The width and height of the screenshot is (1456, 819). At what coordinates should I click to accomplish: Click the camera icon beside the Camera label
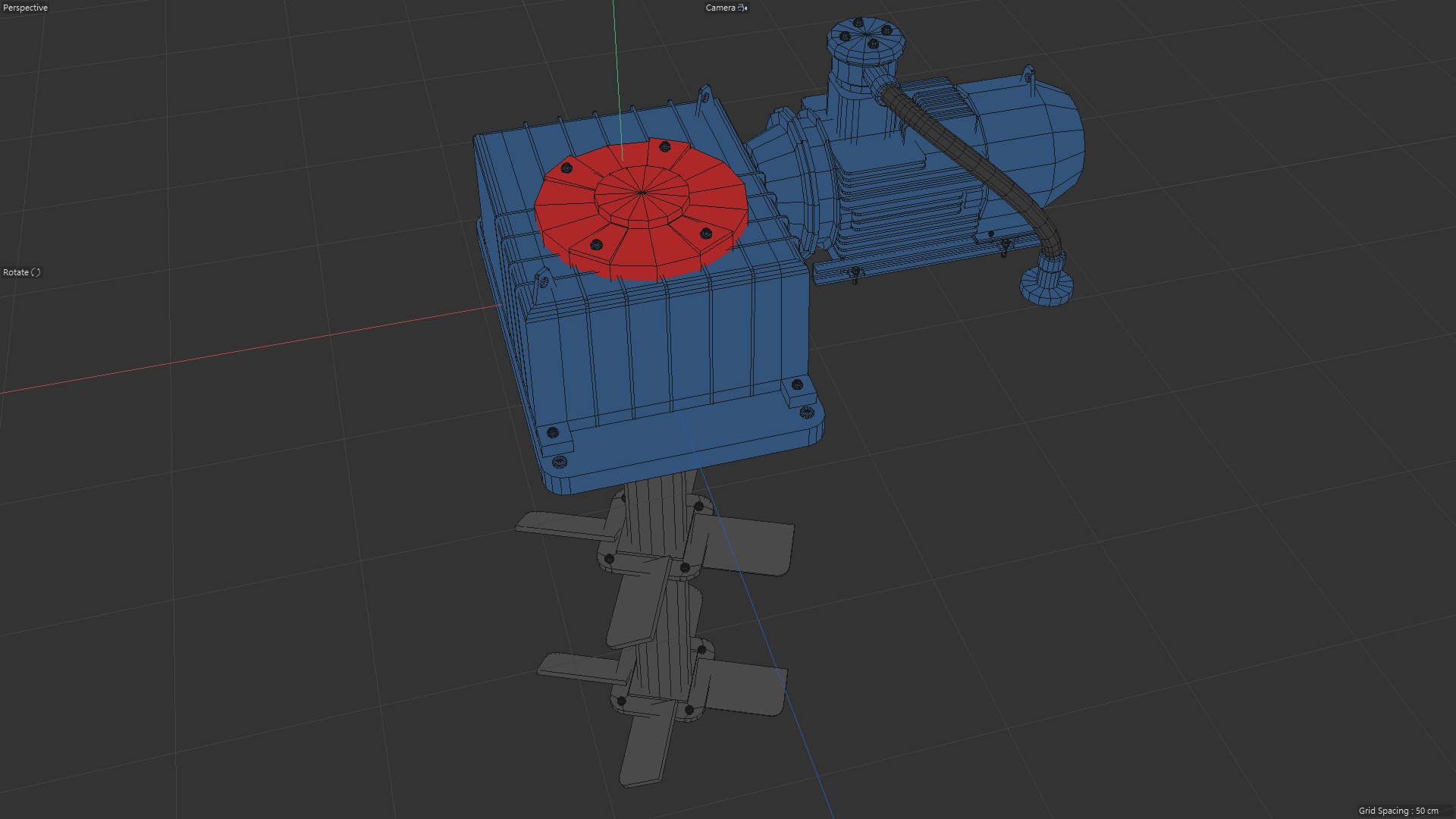click(x=742, y=8)
